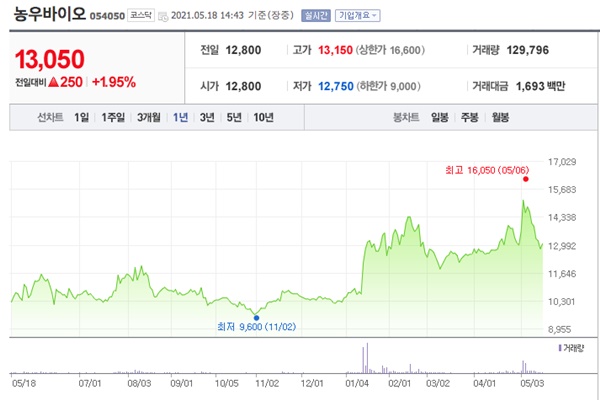
Task: Click 시가 value 12,800
Action: [x=243, y=86]
